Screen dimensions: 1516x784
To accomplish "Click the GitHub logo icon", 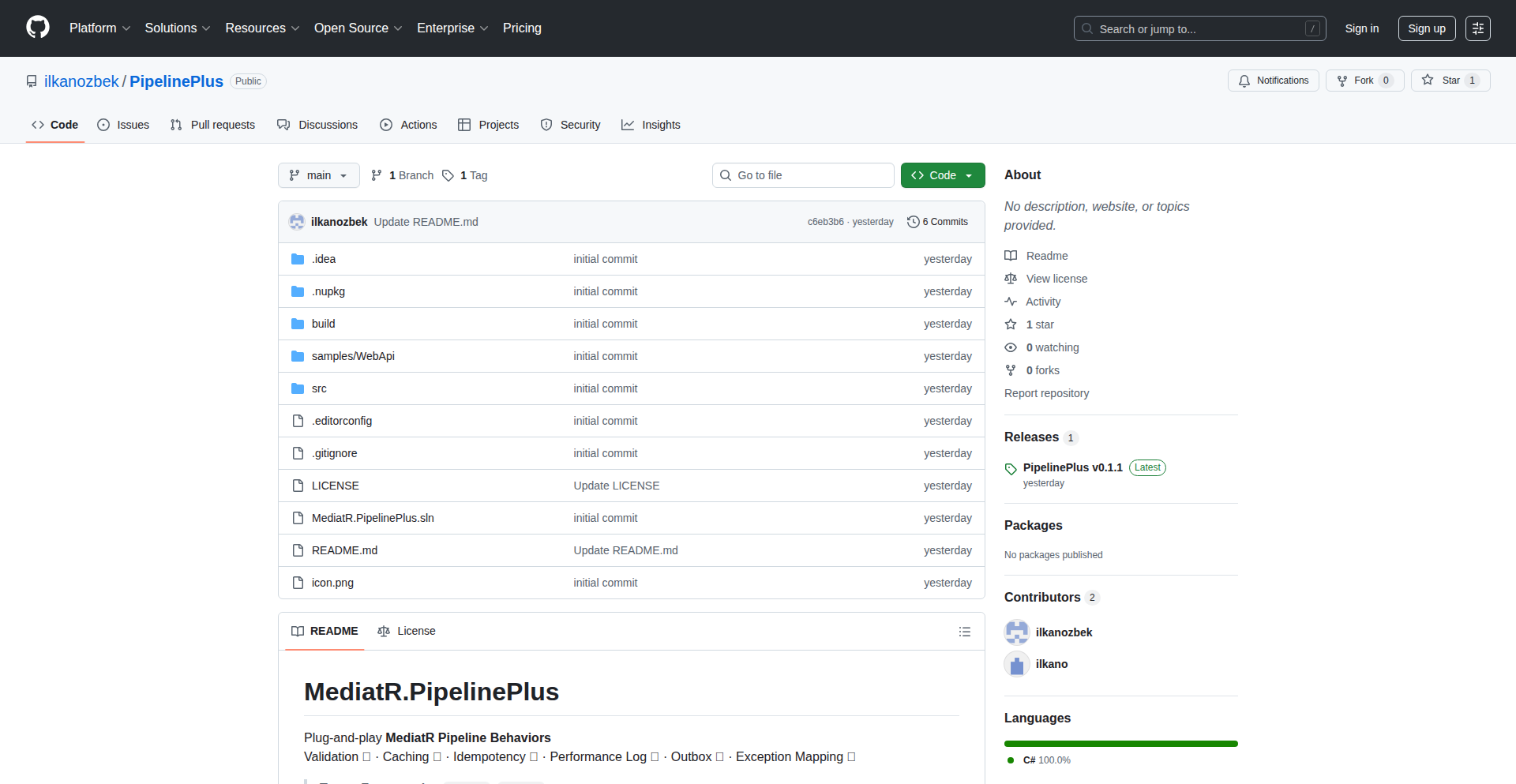I will 38,28.
